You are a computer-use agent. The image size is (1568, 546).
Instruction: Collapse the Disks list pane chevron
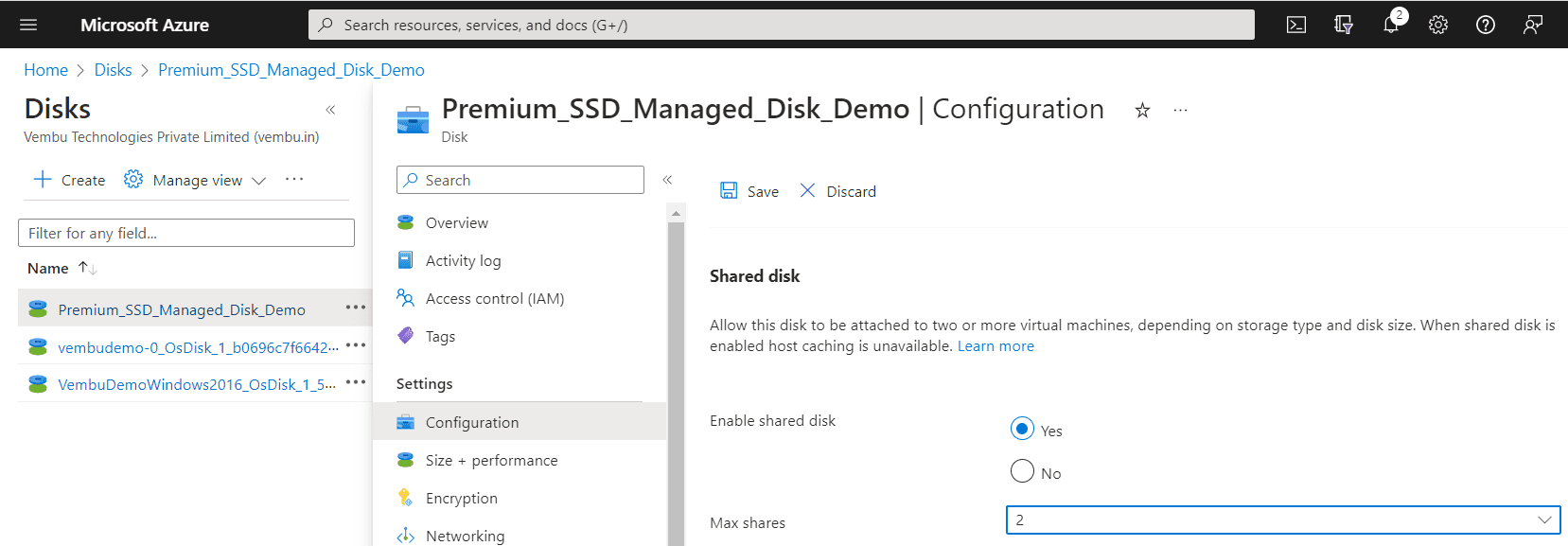(330, 110)
